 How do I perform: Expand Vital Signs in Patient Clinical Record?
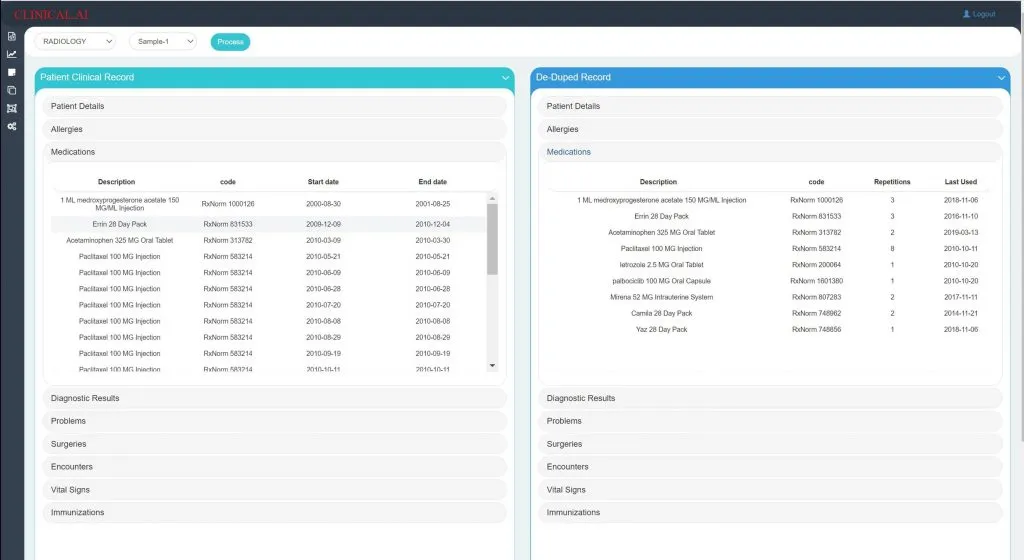click(274, 490)
